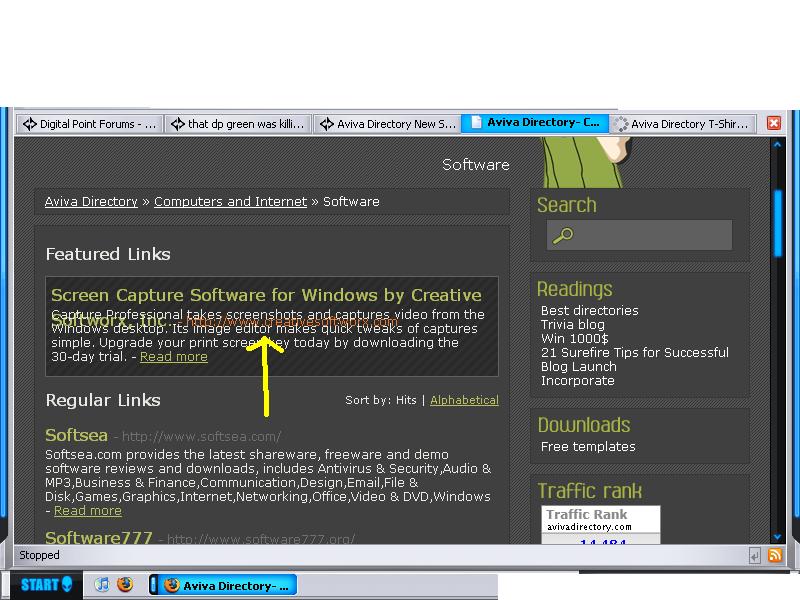This screenshot has height=600, width=800.
Task: Open the Win 1000$ link
Action: tap(575, 339)
